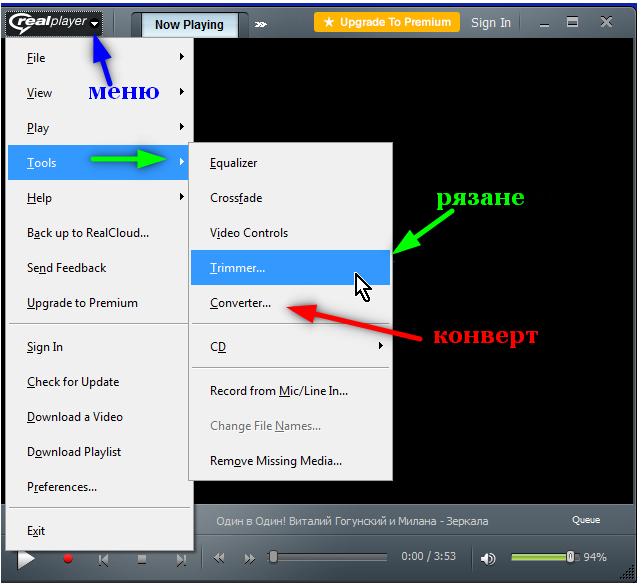Click the fast forward icon
This screenshot has width=637, height=584.
250,558
